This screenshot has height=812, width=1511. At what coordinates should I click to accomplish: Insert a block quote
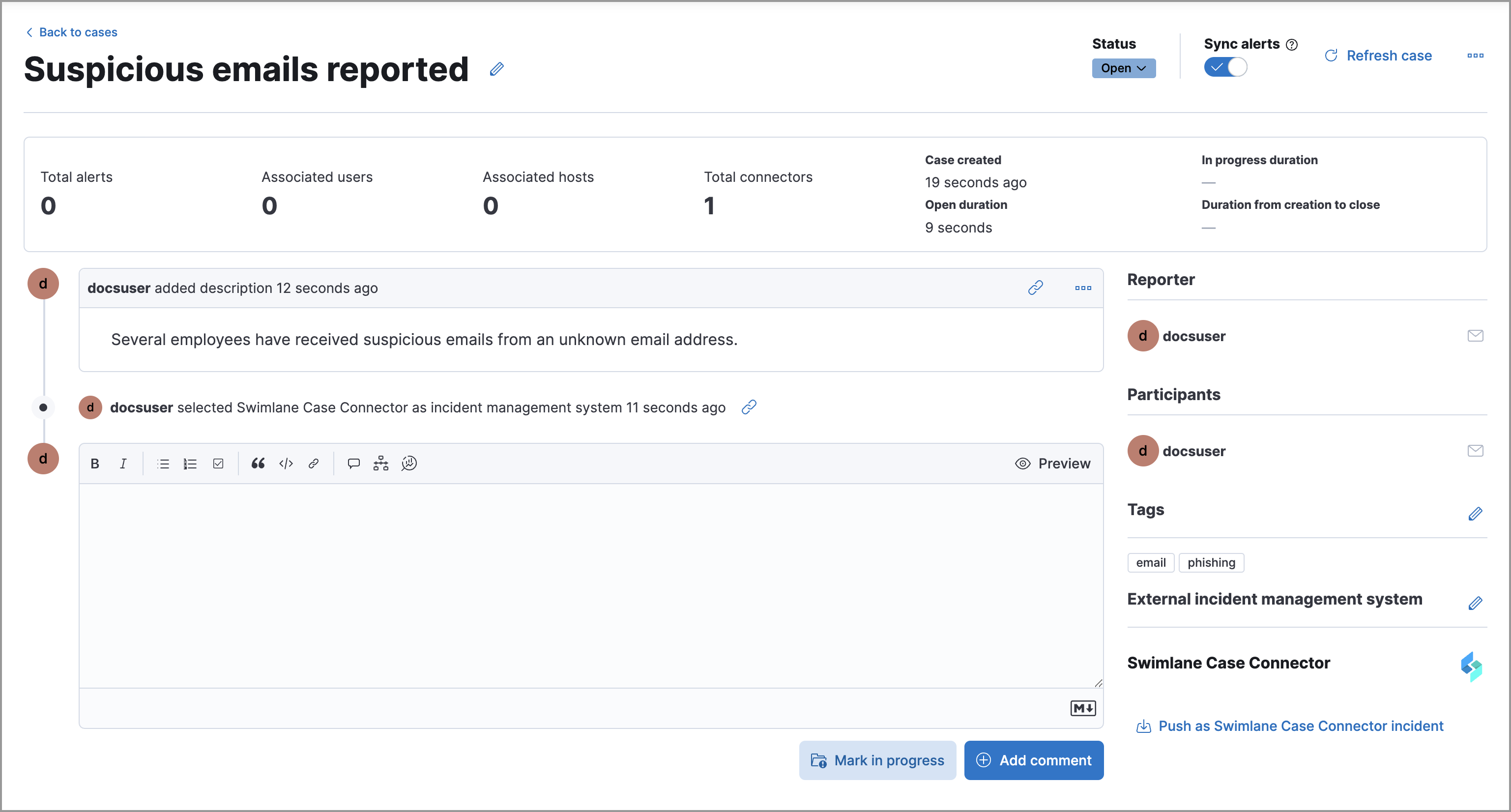point(258,464)
